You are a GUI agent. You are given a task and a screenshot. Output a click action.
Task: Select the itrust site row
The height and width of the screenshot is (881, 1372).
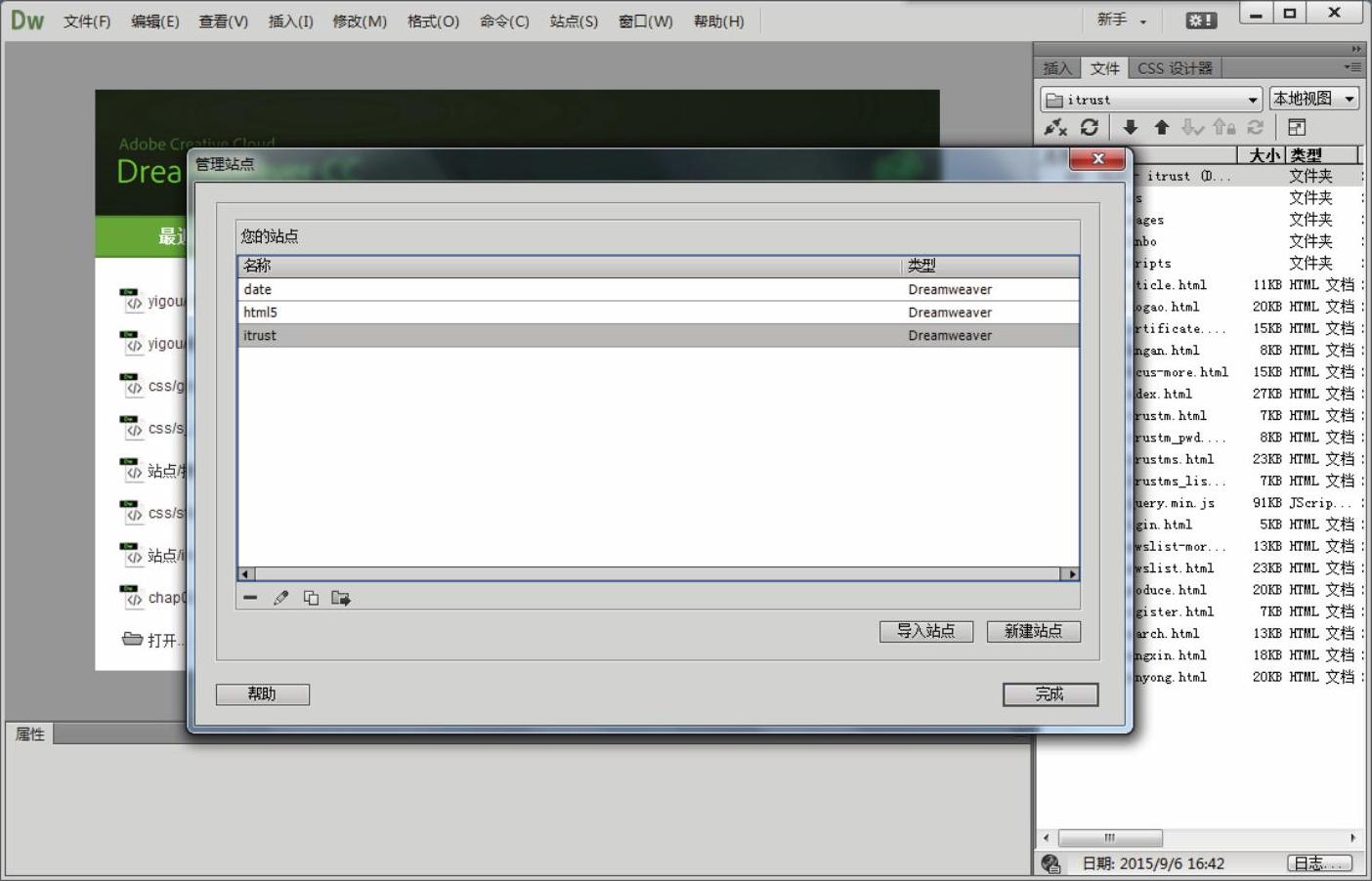659,335
